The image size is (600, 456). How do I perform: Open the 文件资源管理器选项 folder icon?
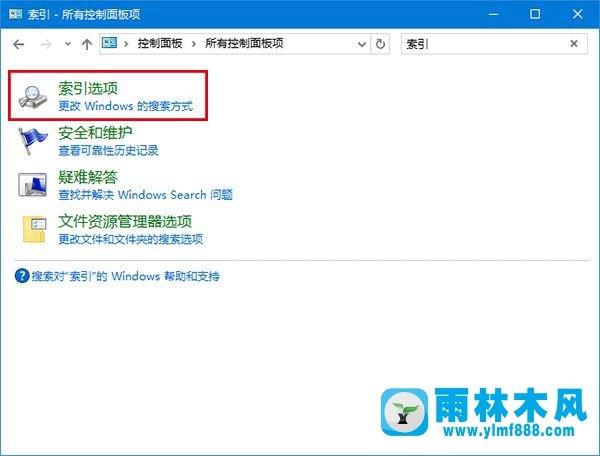tap(34, 229)
